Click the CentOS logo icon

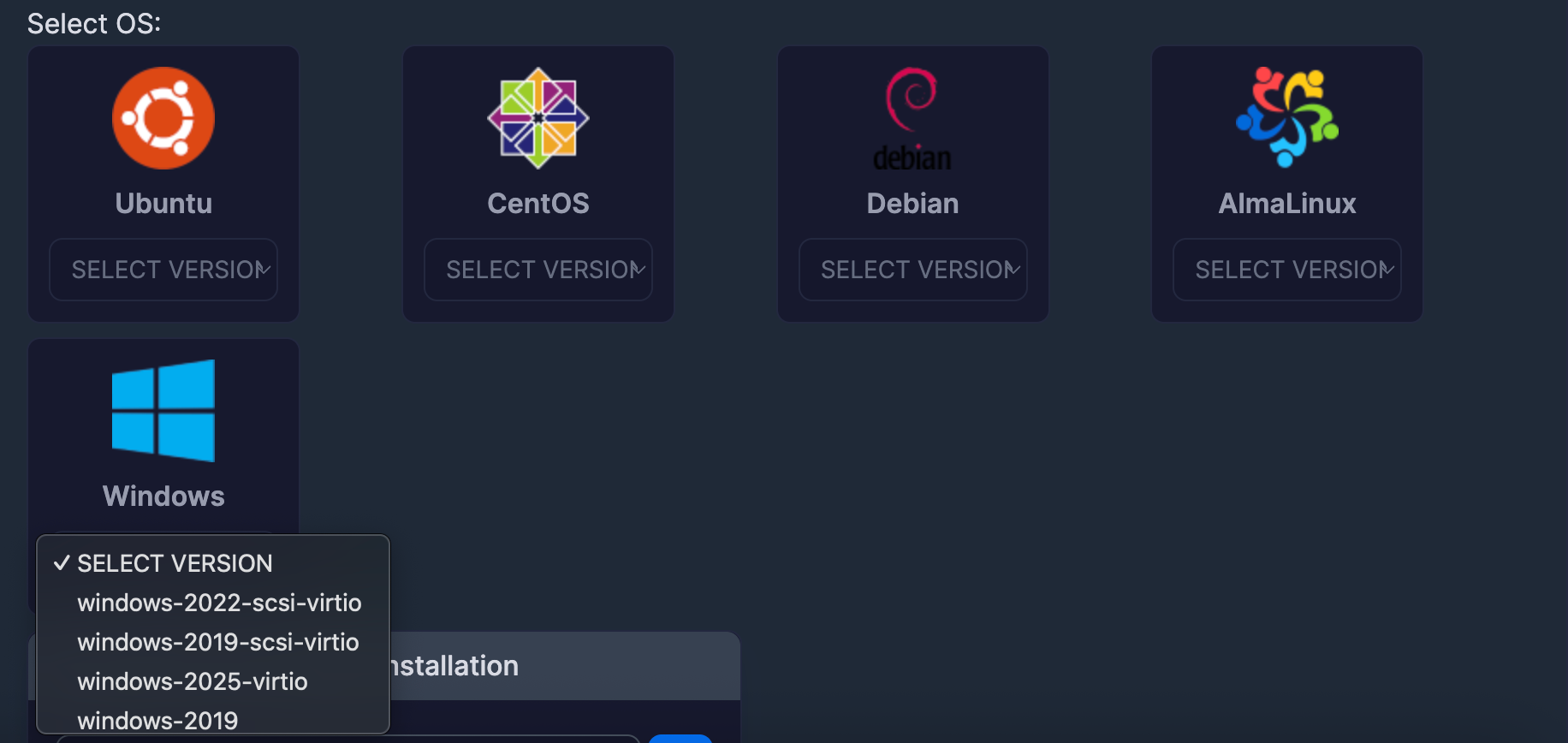coord(538,118)
